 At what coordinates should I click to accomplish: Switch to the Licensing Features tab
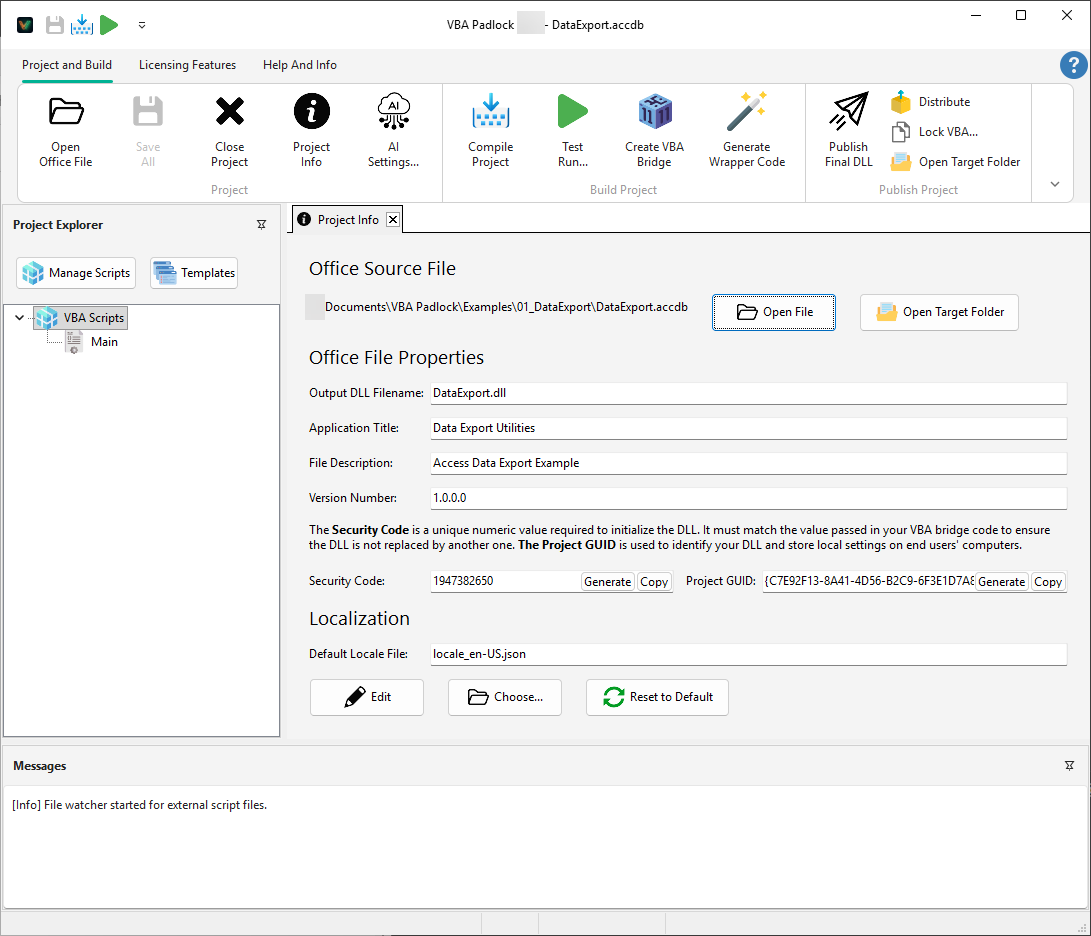187,65
